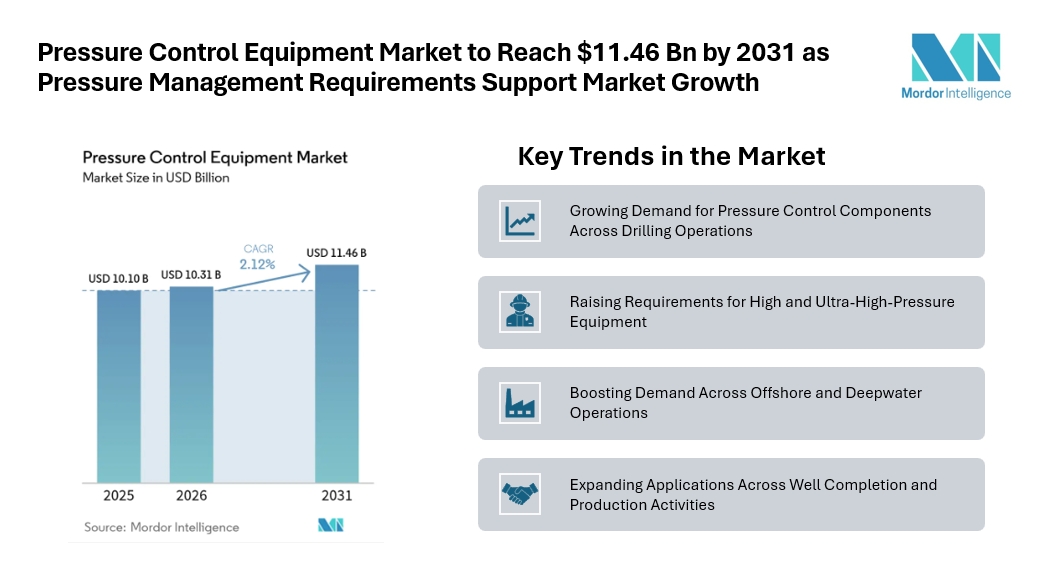Select the factory building icon
1044x577 pixels.
pos(520,403)
